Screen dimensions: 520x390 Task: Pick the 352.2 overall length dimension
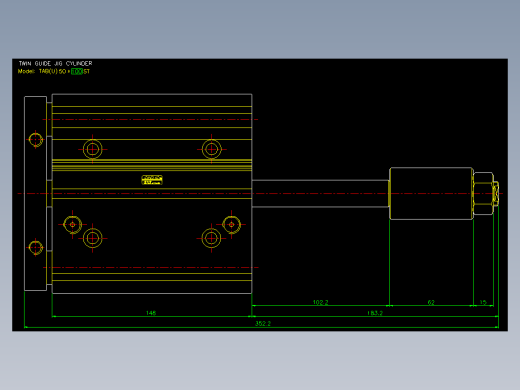263,323
